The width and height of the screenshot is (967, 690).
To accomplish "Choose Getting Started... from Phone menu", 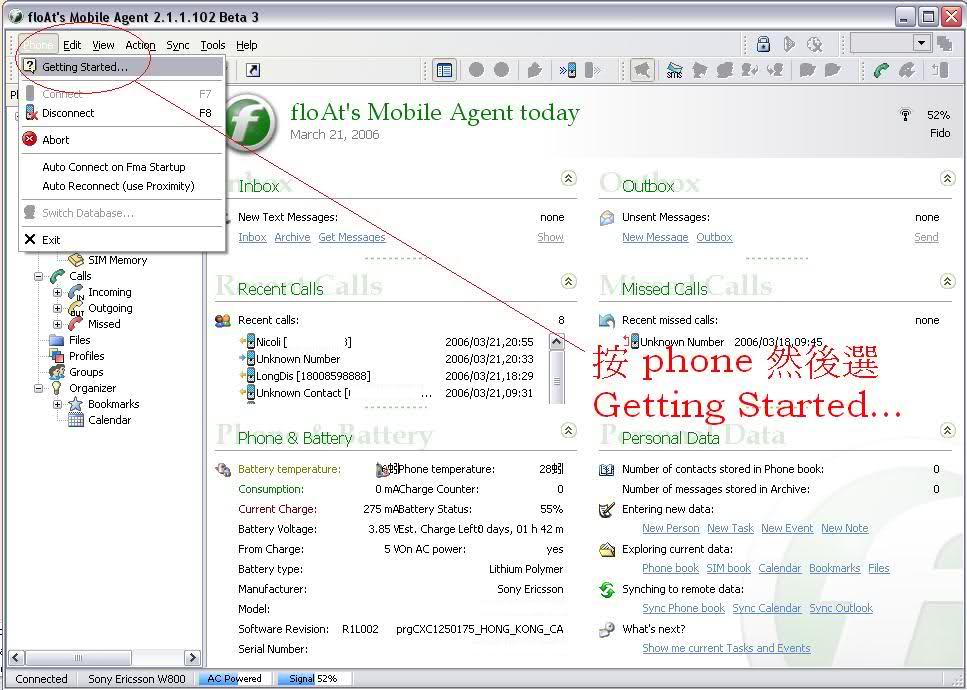I will (121, 67).
